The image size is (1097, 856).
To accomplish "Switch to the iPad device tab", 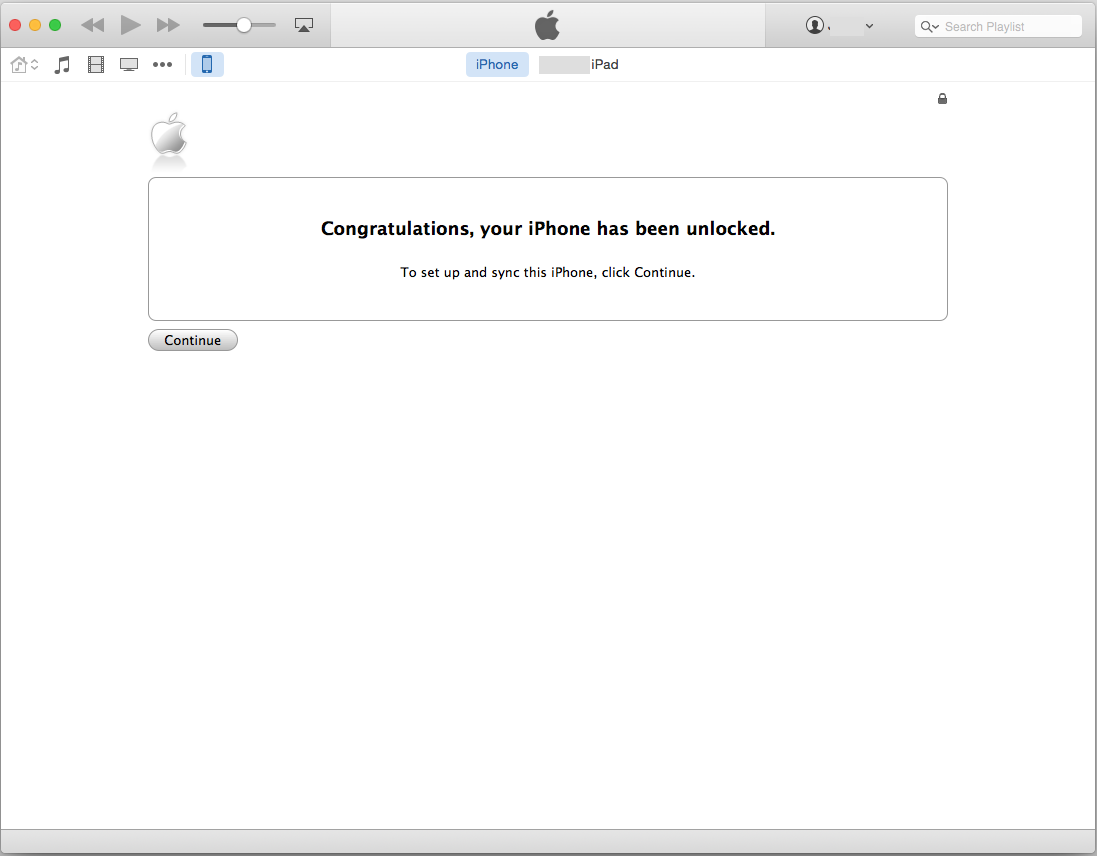I will [579, 64].
